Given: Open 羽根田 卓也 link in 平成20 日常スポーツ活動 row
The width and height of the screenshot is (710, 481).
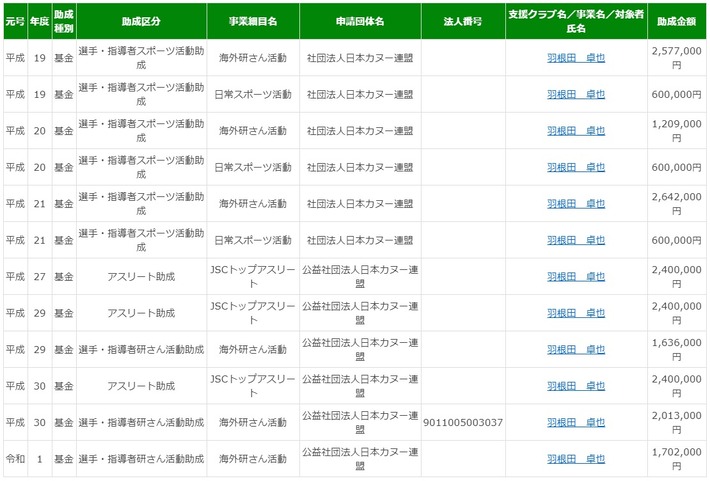Looking at the screenshot, I should click(576, 167).
